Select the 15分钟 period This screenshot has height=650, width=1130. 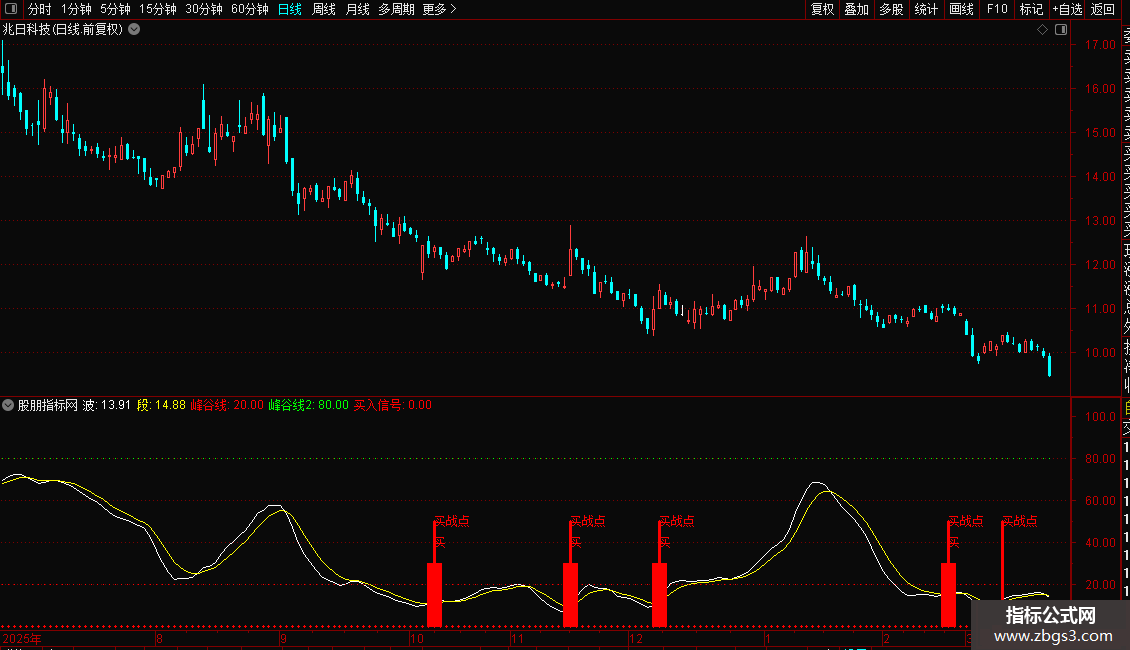click(158, 9)
